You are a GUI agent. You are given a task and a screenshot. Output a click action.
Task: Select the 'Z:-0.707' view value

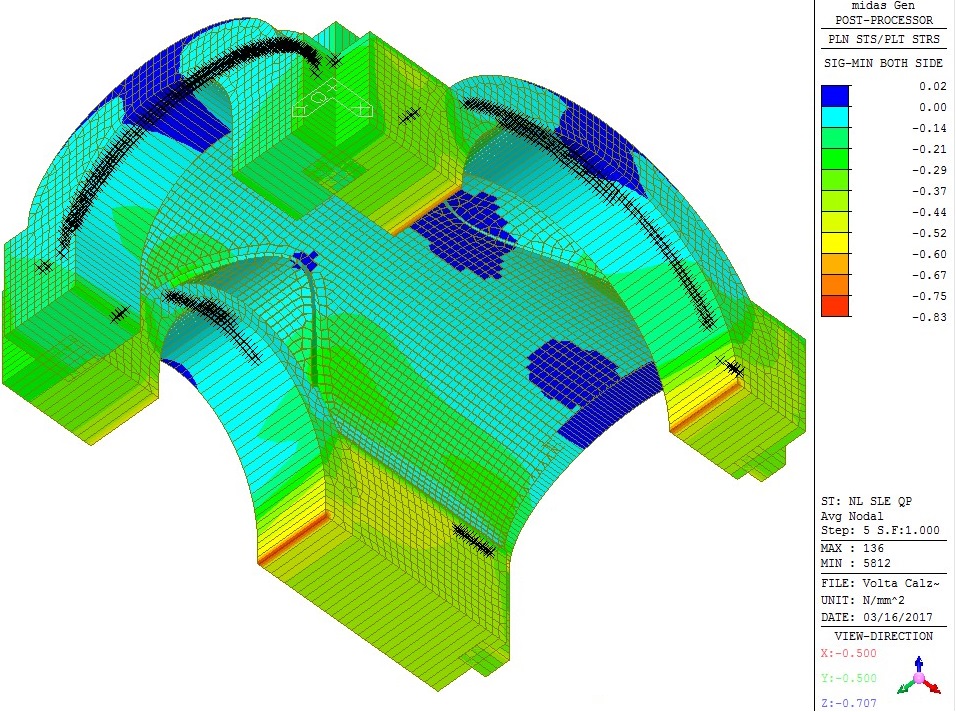click(x=848, y=703)
